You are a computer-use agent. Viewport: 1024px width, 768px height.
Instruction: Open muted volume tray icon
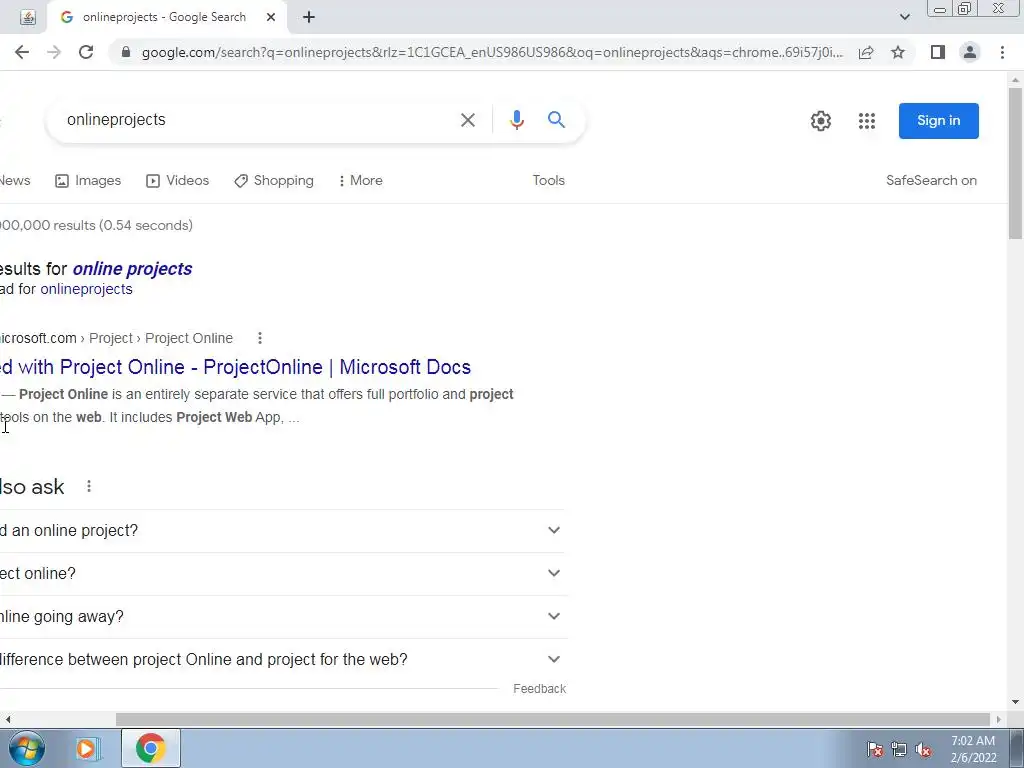pos(923,750)
